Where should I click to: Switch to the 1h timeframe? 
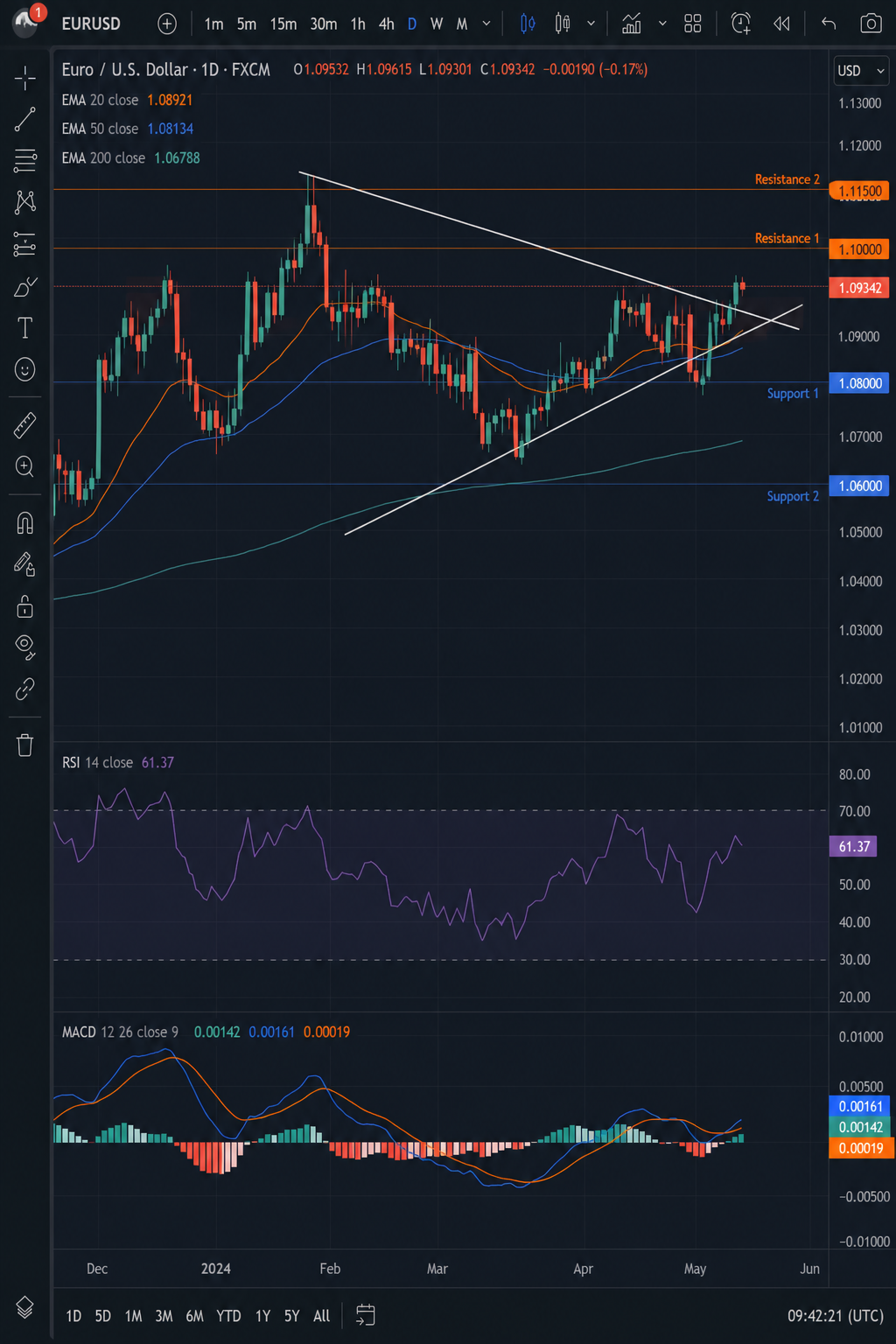tap(358, 24)
